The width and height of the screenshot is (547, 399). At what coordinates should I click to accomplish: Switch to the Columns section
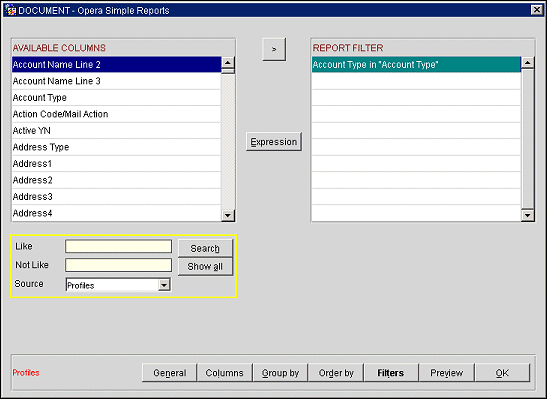click(225, 373)
